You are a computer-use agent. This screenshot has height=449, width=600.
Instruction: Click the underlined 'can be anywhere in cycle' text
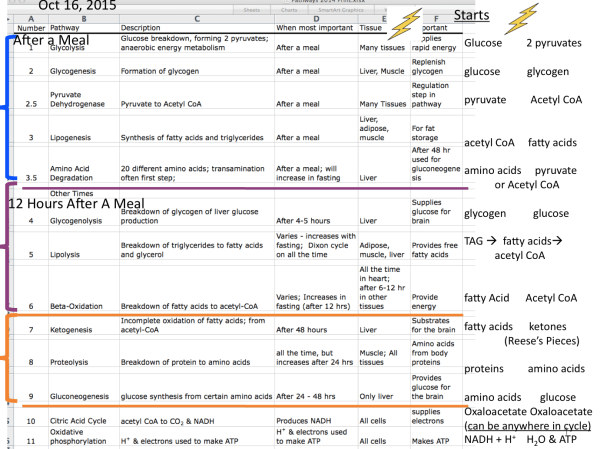click(x=528, y=425)
